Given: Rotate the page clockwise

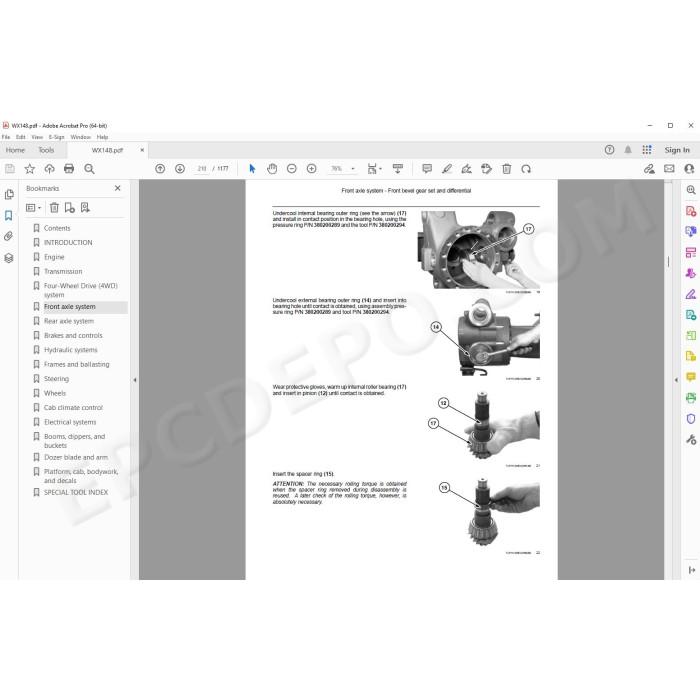Looking at the screenshot, I should (526, 169).
